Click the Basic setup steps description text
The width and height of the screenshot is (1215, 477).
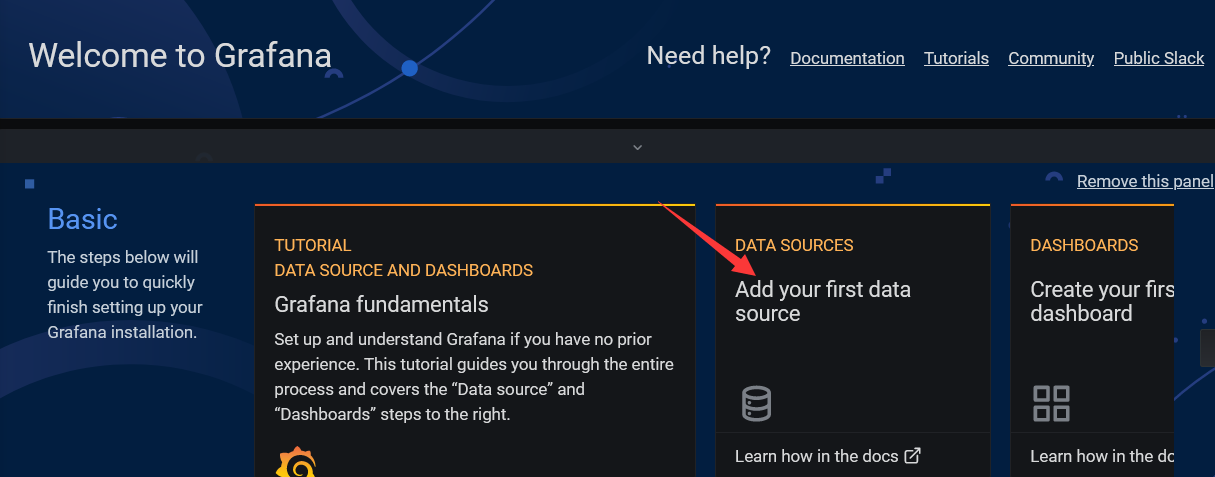pos(125,295)
